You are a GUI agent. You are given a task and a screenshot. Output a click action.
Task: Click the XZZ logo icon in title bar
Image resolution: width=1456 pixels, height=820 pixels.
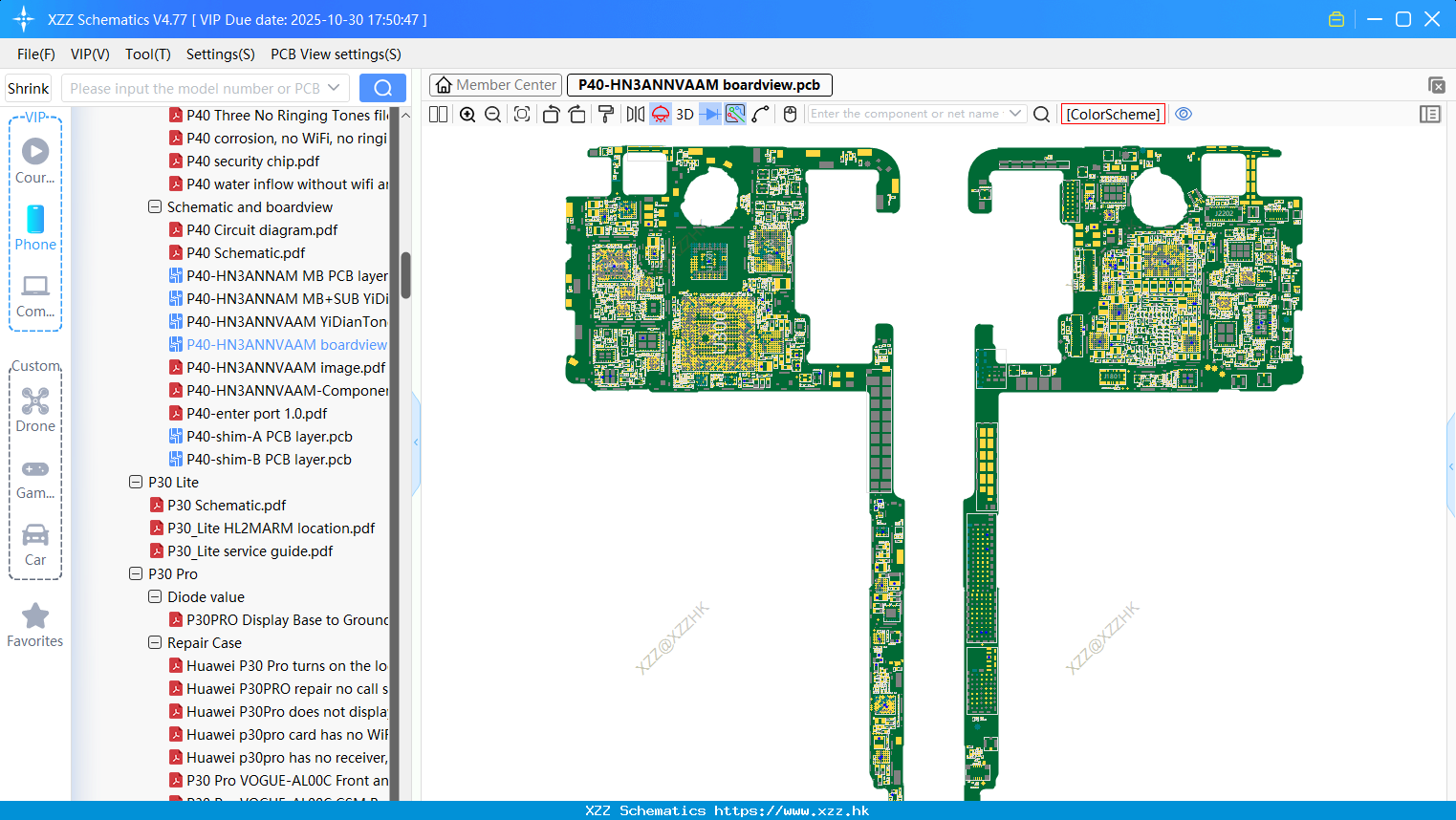(24, 19)
